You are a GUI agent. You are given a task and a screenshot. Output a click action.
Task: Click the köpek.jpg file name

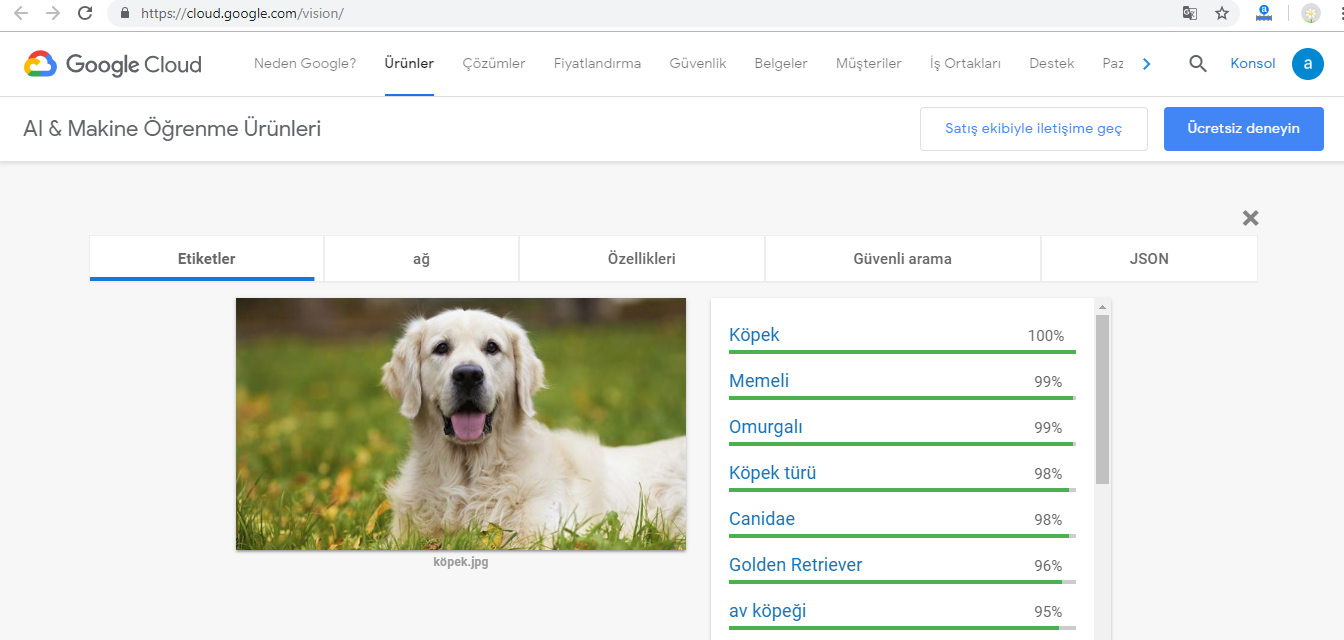[461, 562]
